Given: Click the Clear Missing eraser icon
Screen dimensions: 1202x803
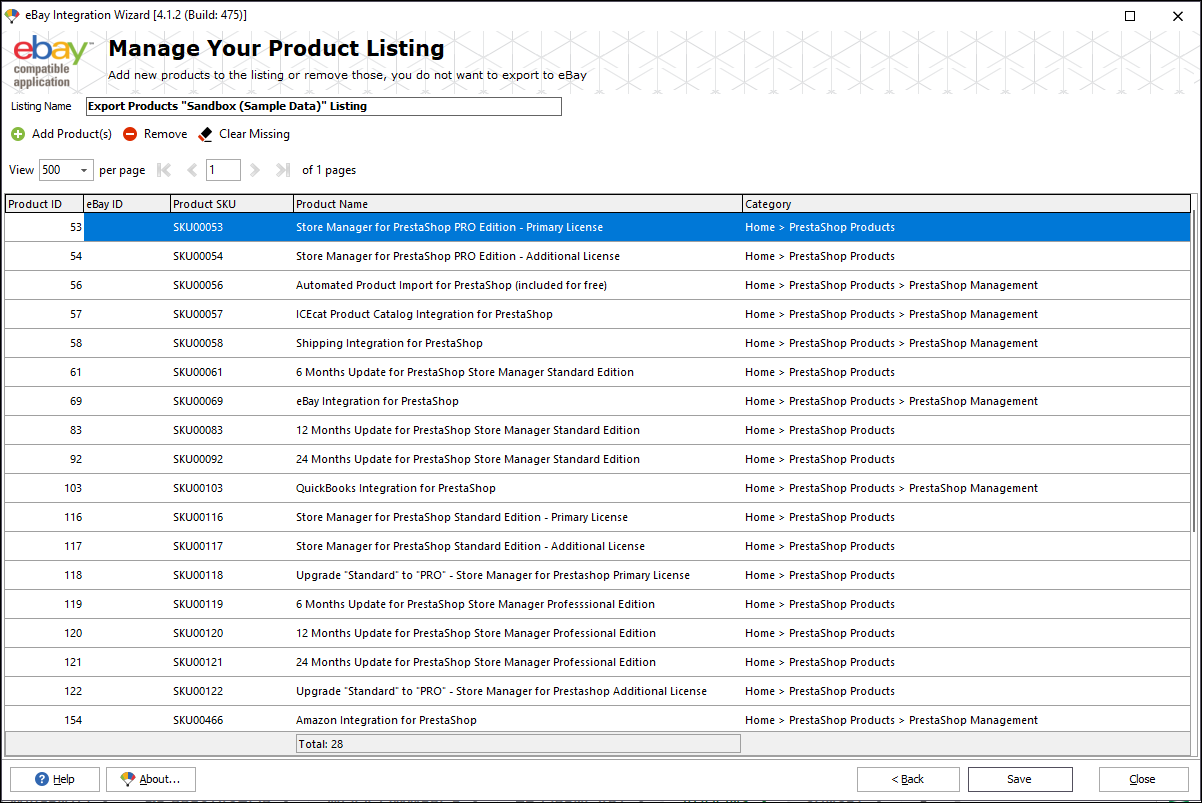Looking at the screenshot, I should (x=205, y=134).
